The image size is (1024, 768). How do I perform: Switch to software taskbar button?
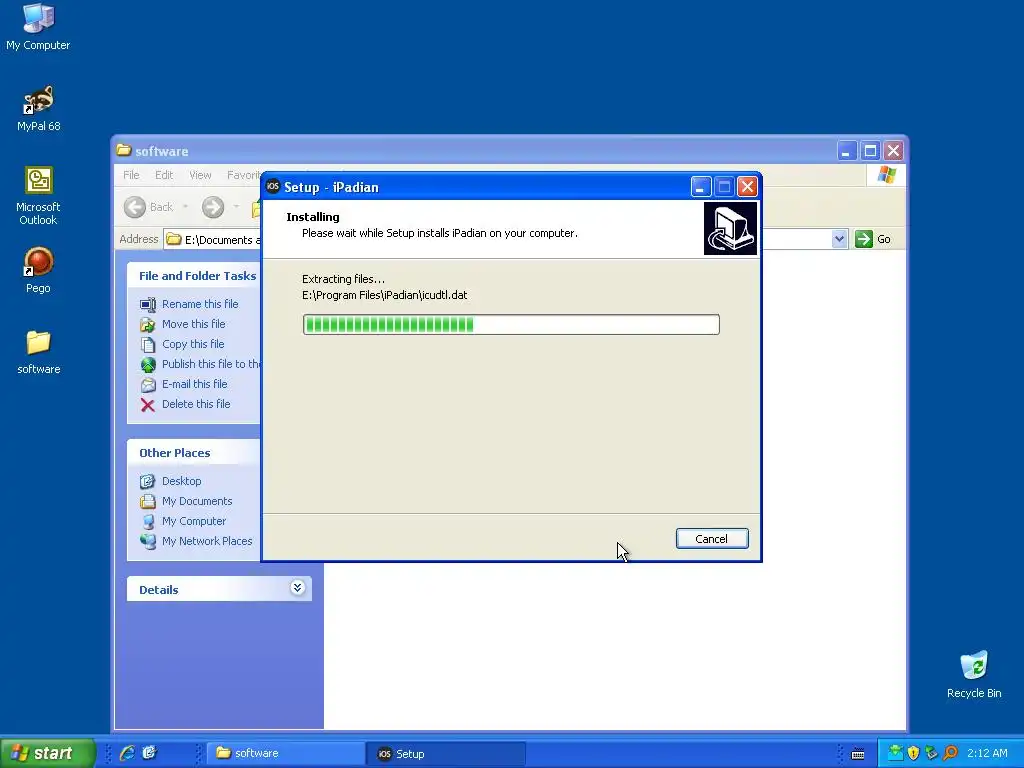click(285, 754)
